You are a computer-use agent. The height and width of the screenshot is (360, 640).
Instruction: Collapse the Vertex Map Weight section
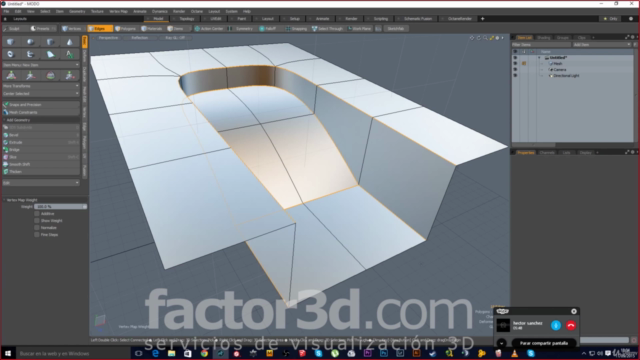coord(4,200)
